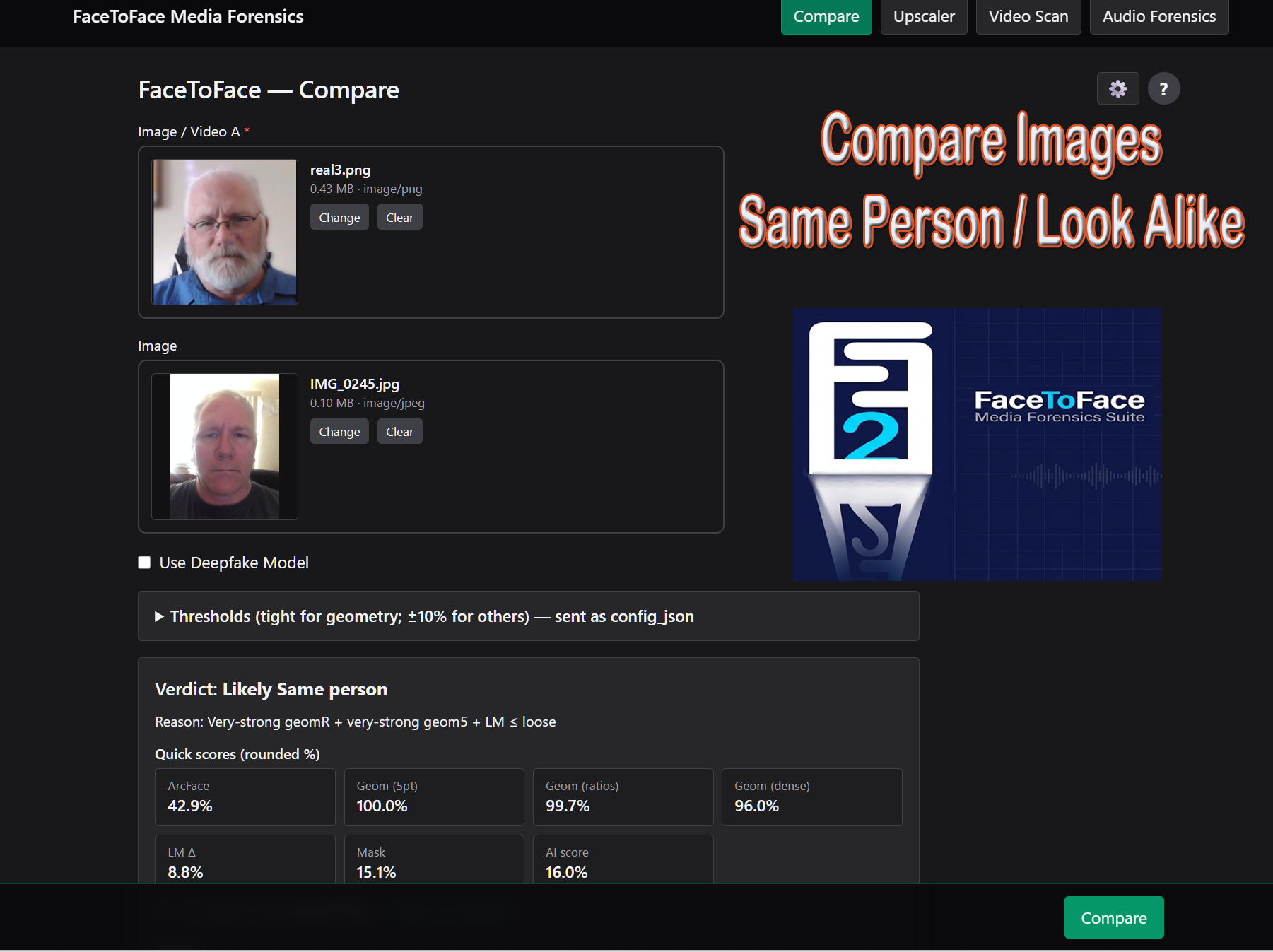This screenshot has width=1273, height=952.
Task: Clear the real3.png image
Action: click(x=399, y=217)
